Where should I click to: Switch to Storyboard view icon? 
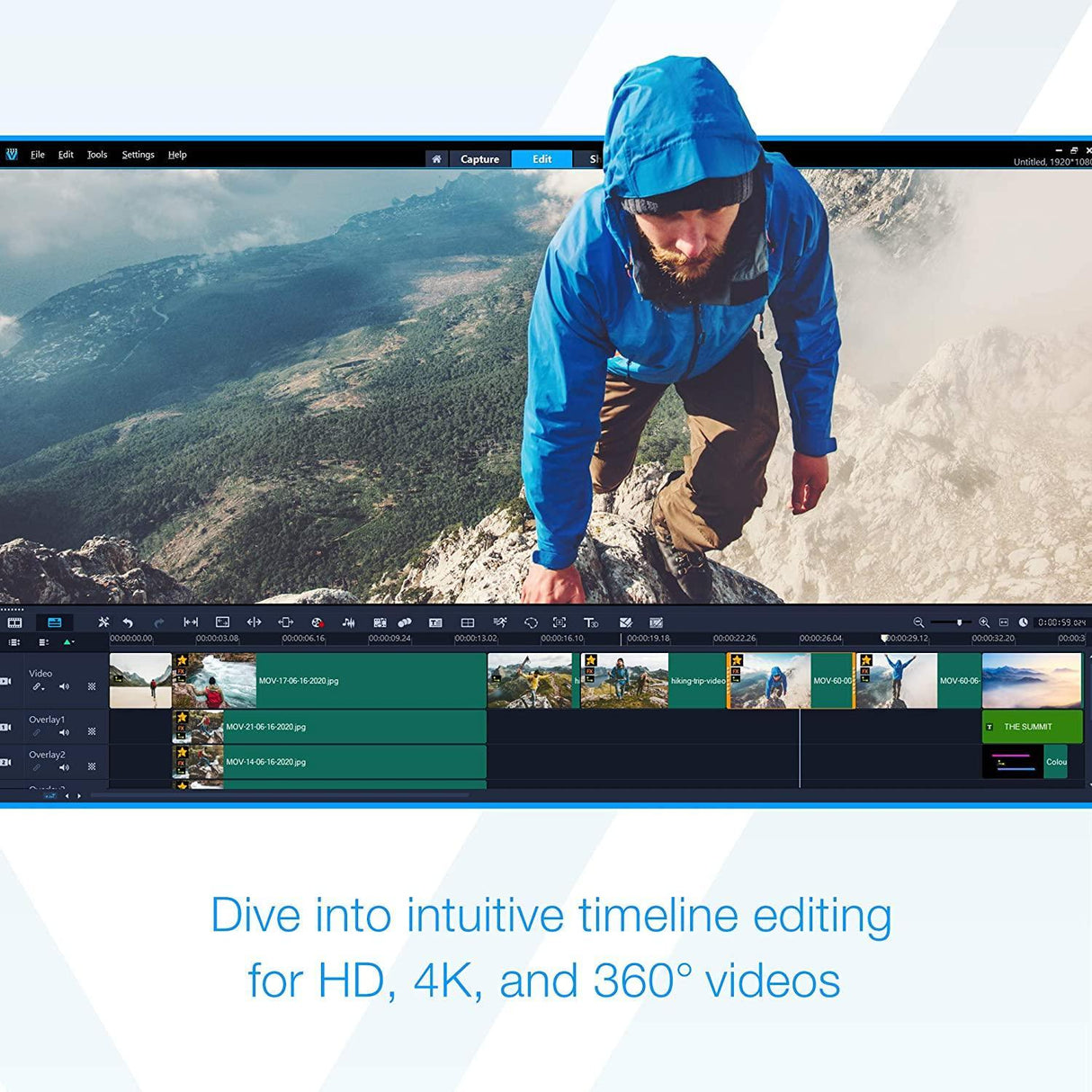click(15, 622)
